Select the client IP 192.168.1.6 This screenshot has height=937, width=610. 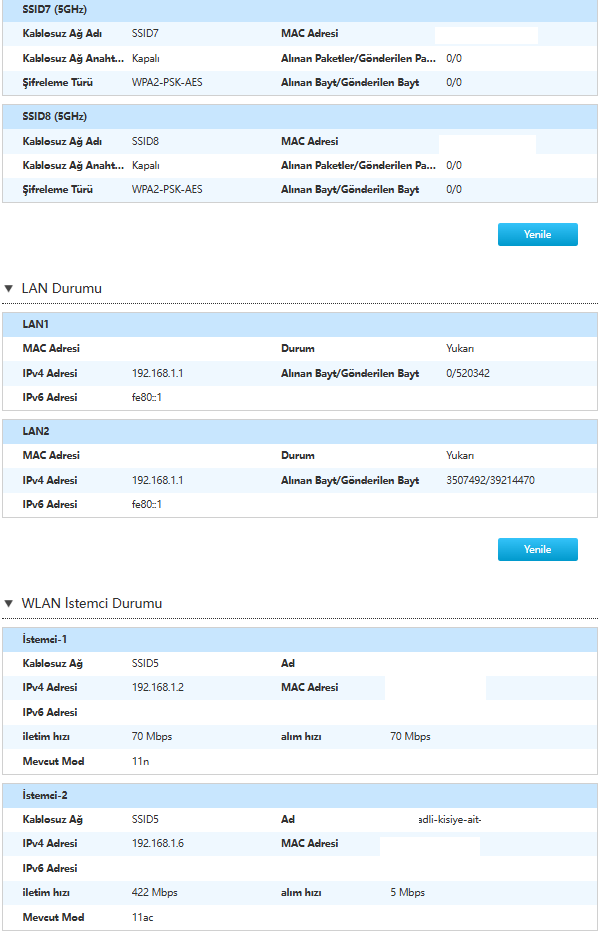[158, 844]
